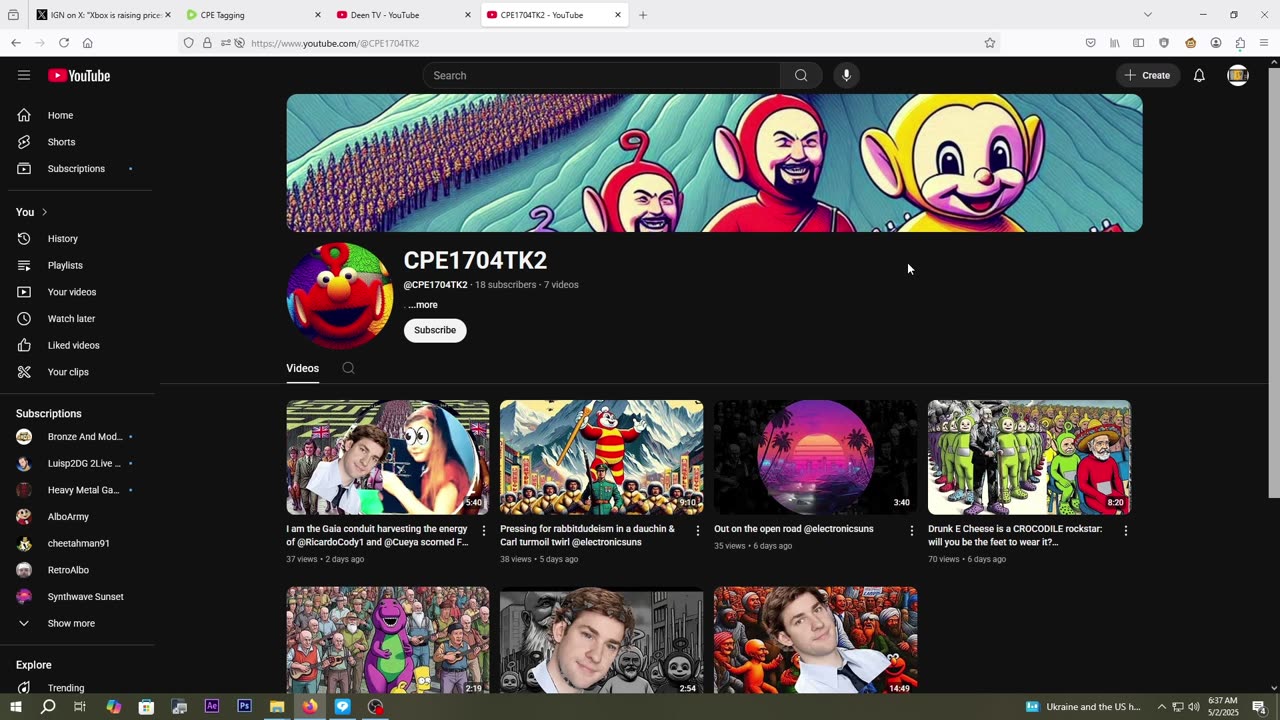
Task: Open Photoshop from taskbar
Action: click(x=244, y=706)
